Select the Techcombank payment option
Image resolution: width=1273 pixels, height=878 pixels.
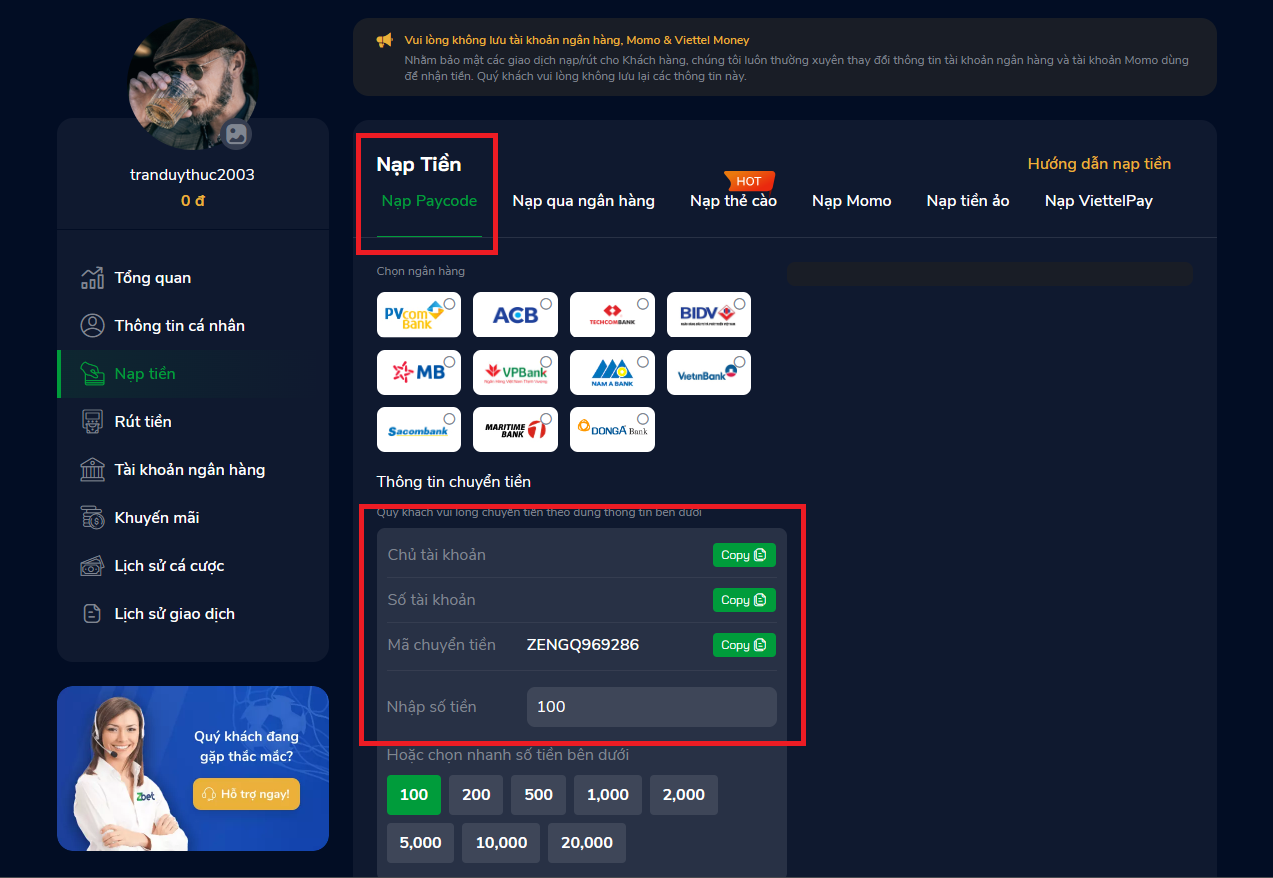click(612, 314)
